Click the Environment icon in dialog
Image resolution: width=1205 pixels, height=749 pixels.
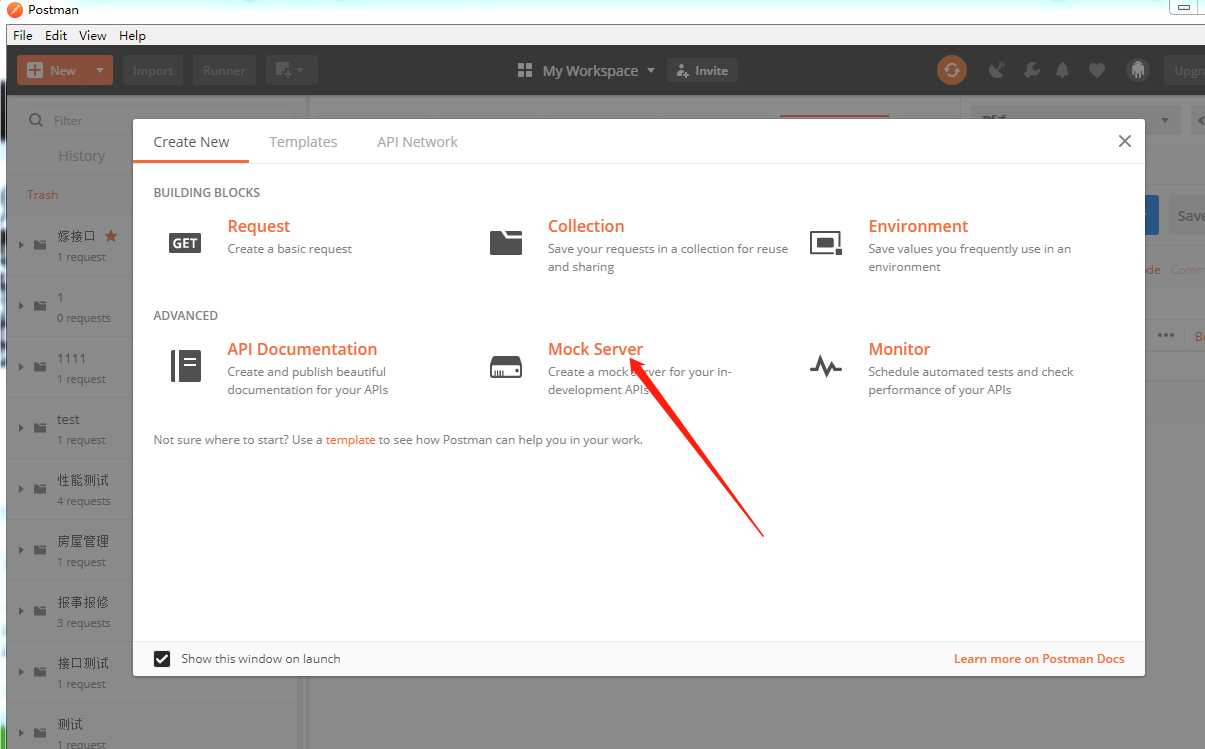tap(826, 242)
